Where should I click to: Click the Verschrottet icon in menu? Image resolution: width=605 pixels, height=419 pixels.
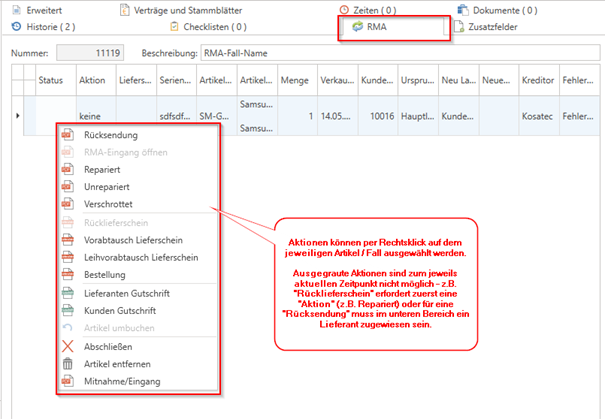pos(68,204)
